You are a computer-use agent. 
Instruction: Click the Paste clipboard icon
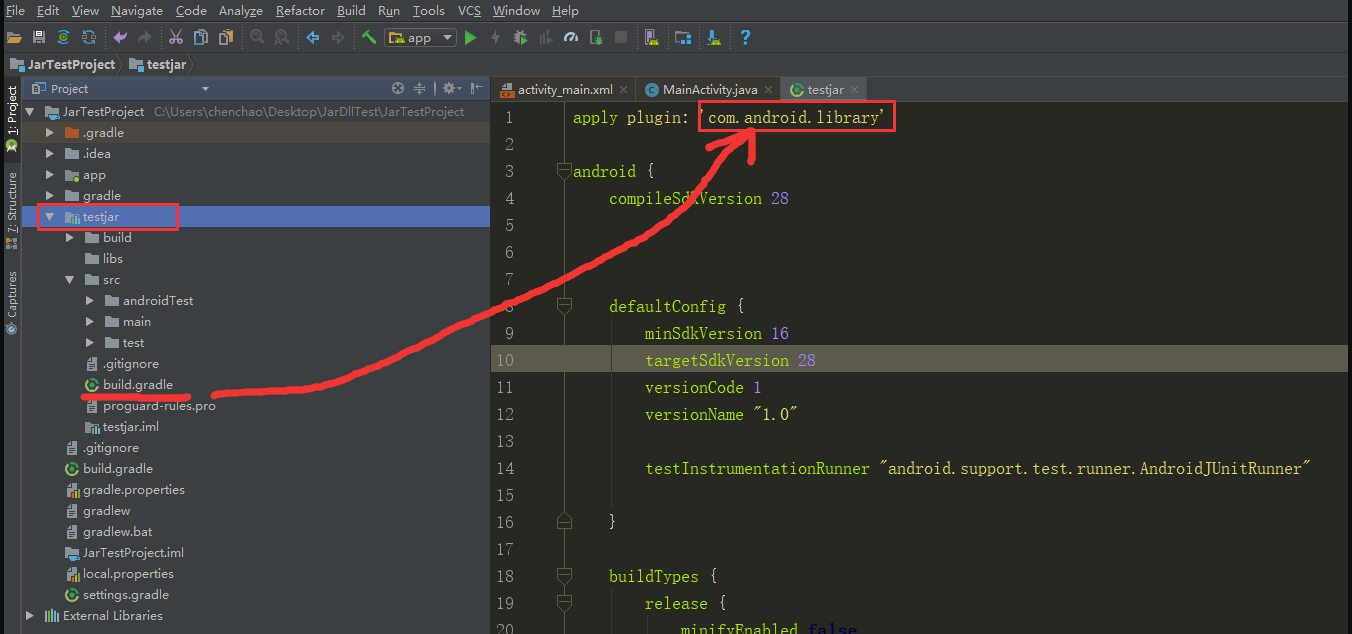[226, 38]
